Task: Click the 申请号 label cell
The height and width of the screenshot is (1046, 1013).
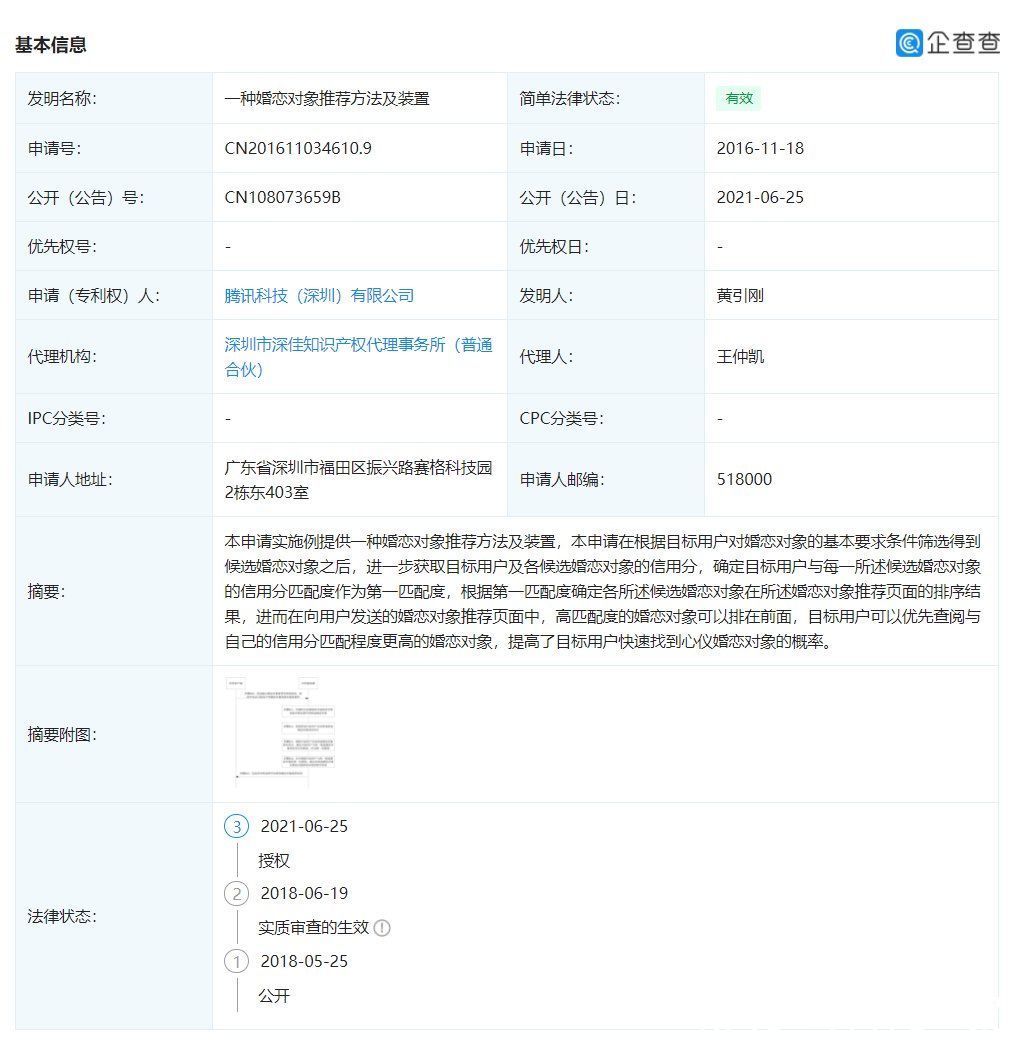Action: (114, 148)
